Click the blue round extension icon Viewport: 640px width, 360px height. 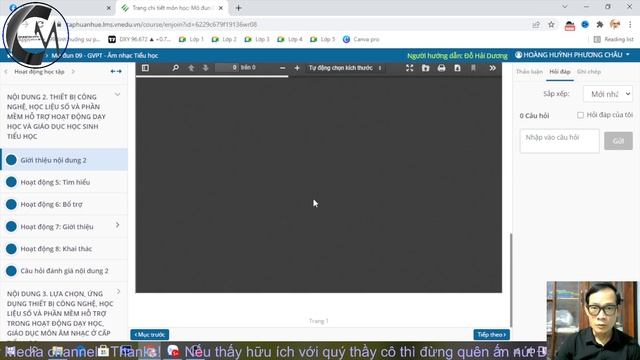click(585, 24)
